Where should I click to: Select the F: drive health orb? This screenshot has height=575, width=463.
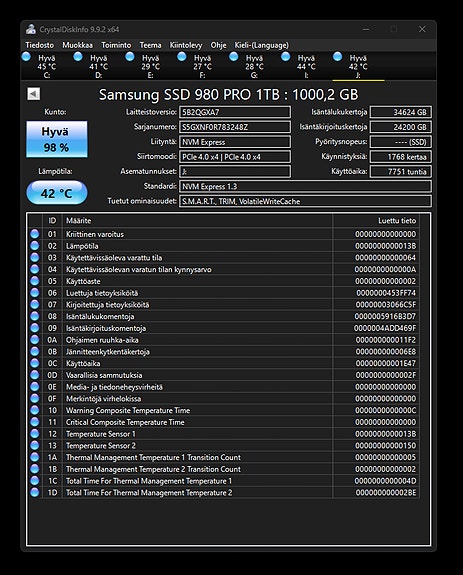[x=182, y=57]
